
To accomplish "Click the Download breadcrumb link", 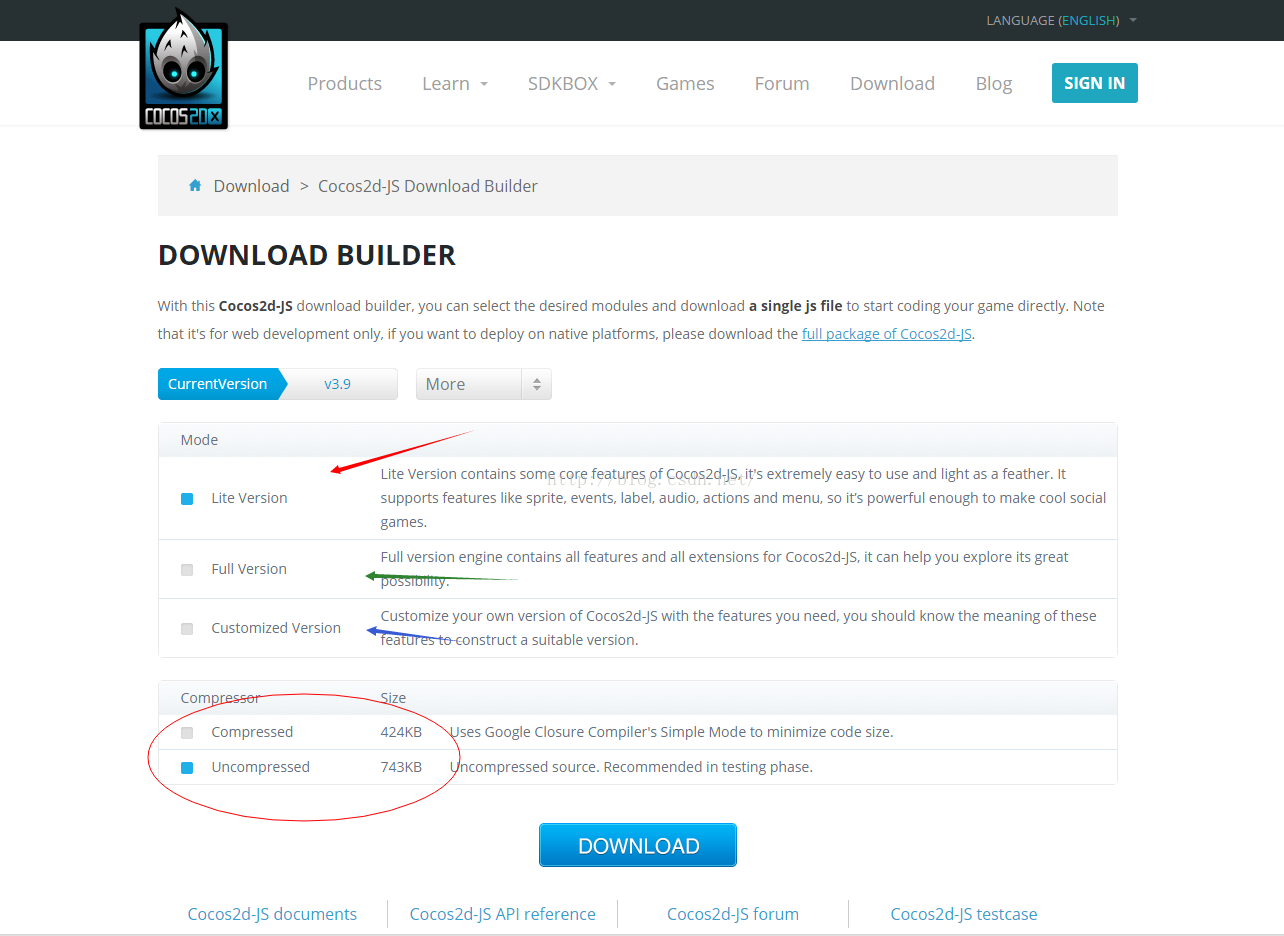I will (251, 186).
